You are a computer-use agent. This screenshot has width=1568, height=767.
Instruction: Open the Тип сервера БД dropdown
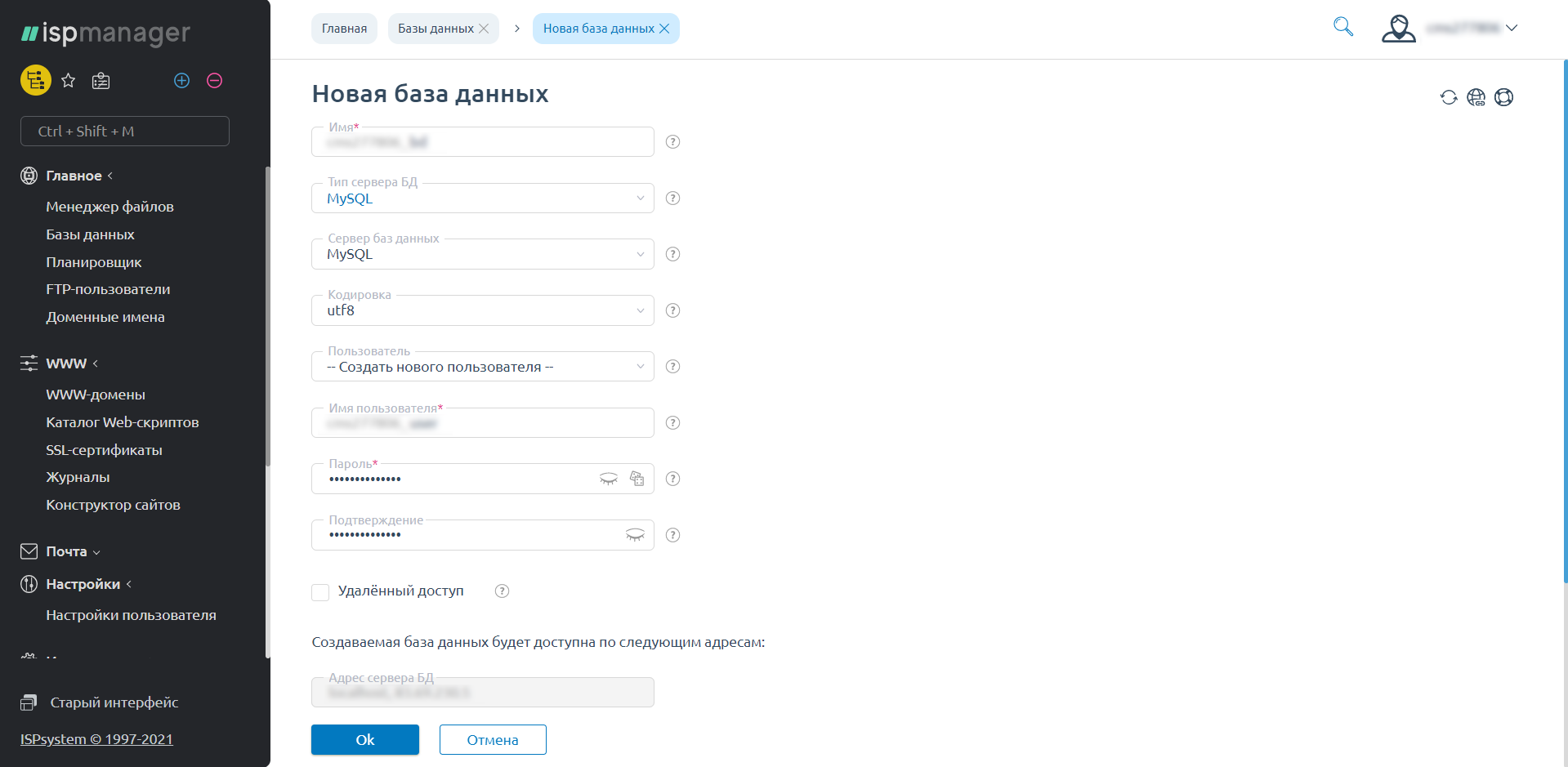click(482, 198)
